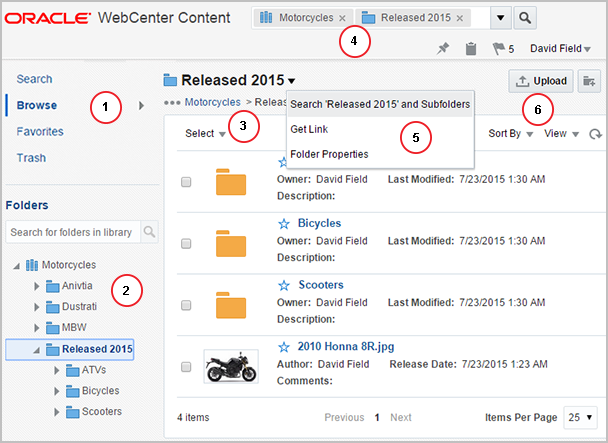Viewport: 608px width, 443px height.
Task: Open the Search tab in sidebar
Action: coord(34,79)
